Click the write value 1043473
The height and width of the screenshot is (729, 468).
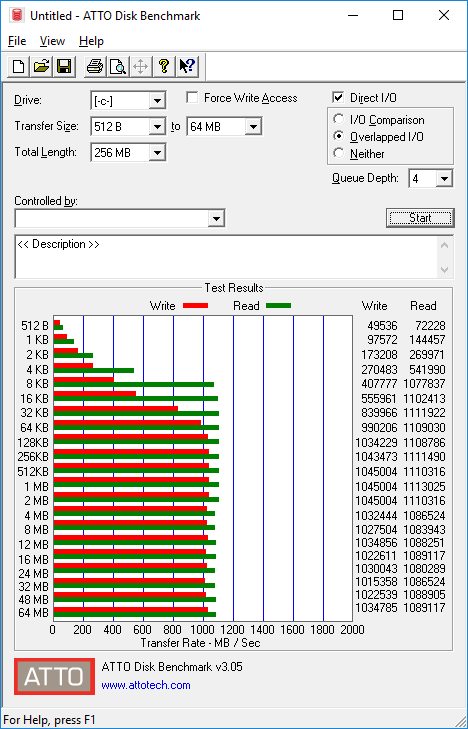376,457
